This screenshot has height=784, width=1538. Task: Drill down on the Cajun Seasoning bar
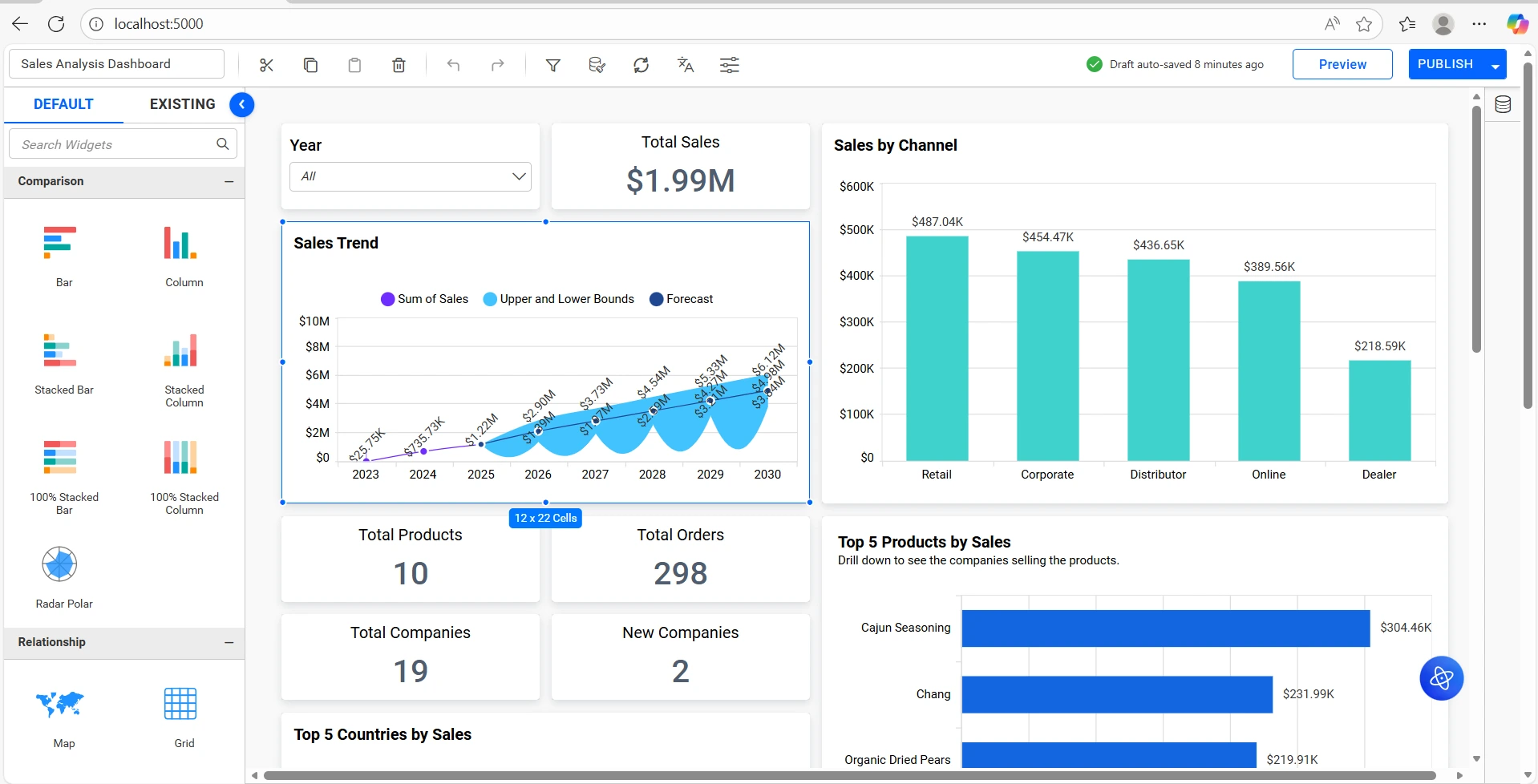(x=1166, y=628)
